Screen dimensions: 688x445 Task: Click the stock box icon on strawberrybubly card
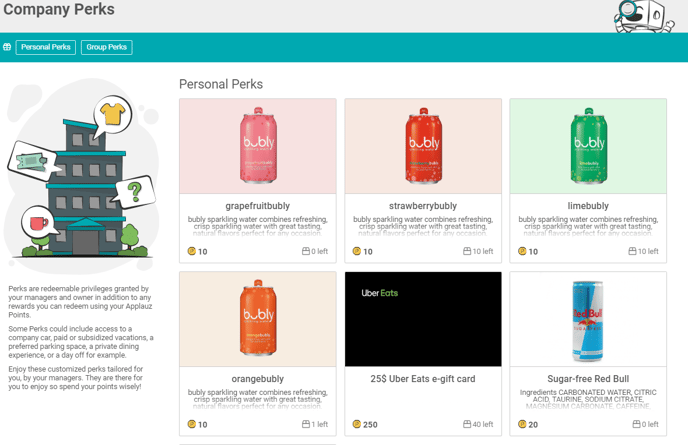pyautogui.click(x=467, y=252)
